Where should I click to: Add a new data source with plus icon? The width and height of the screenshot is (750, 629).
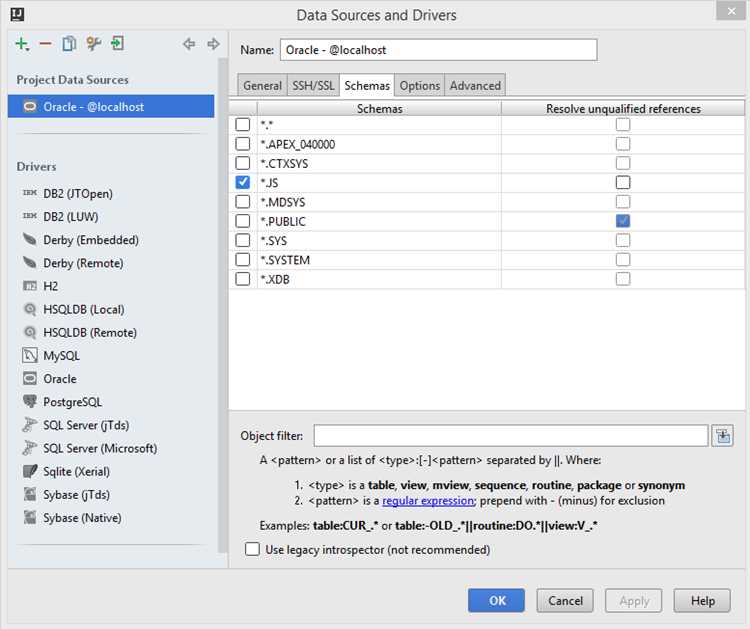point(22,44)
